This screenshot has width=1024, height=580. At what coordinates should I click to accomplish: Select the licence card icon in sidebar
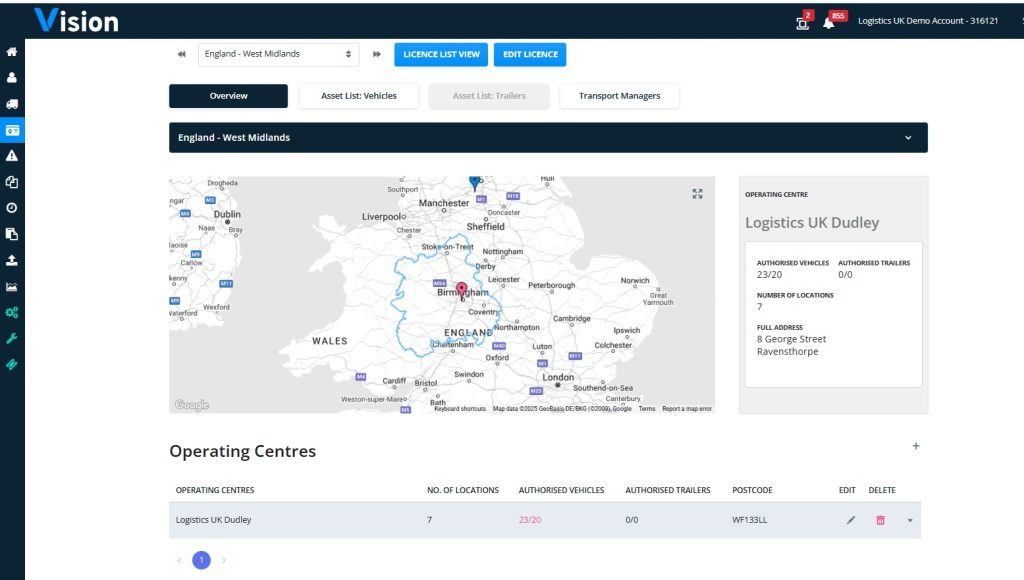point(12,130)
